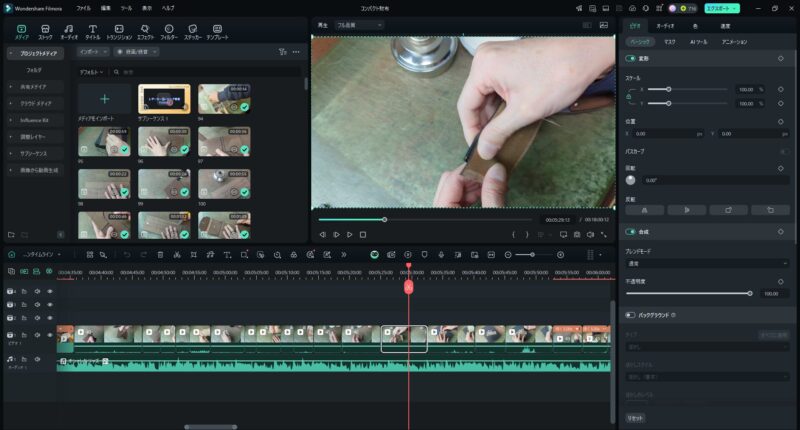Click the リセット (Reset) button
800x430 pixels.
click(635, 418)
